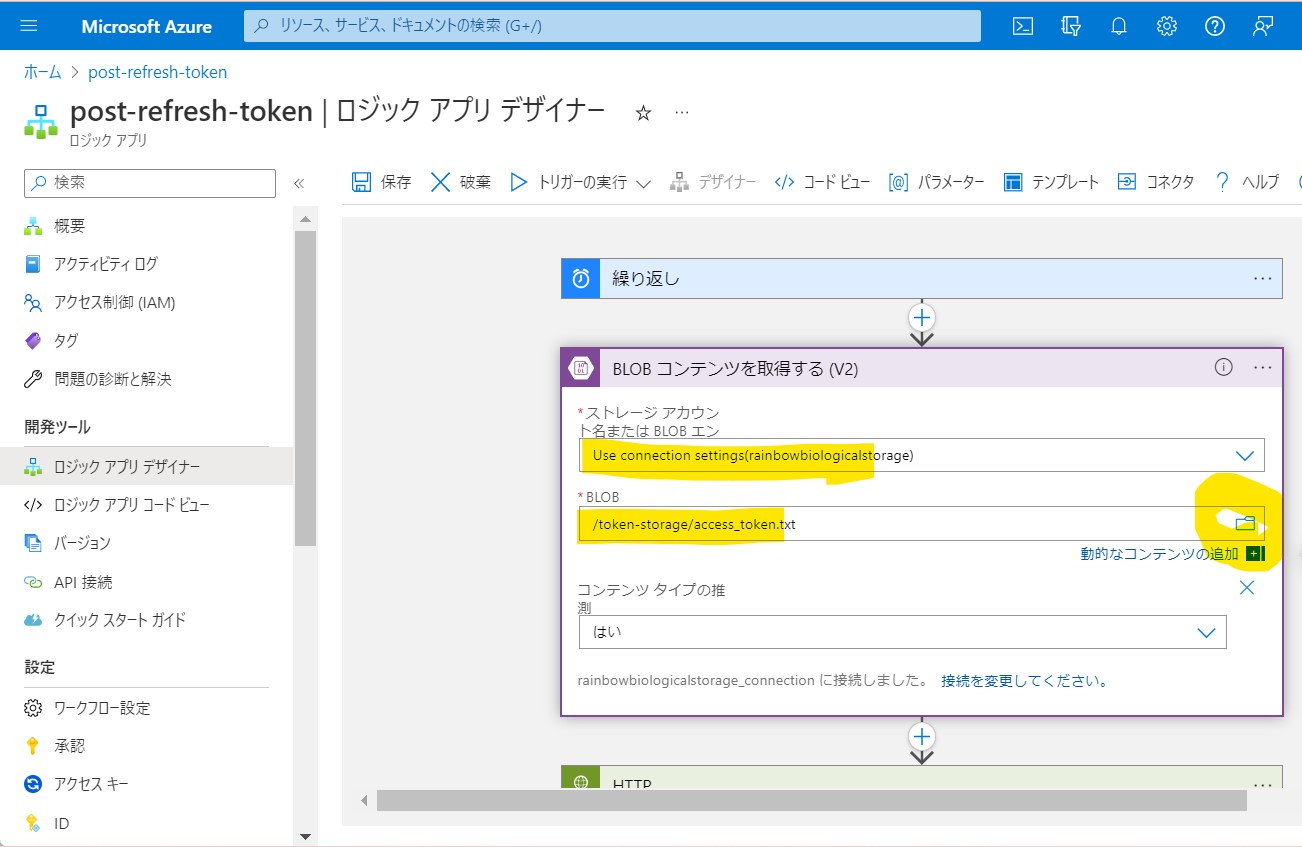The image size is (1302, 847).
Task: Add a step above HTTP with plus
Action: (921, 737)
